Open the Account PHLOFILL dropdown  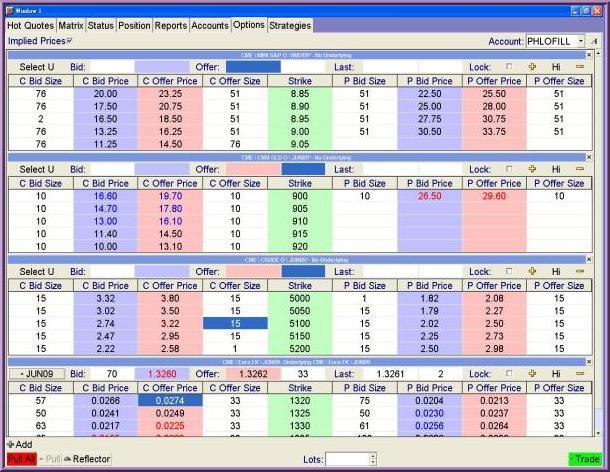click(x=581, y=42)
